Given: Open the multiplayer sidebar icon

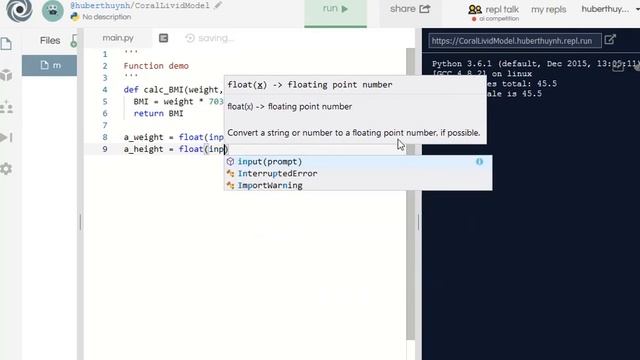Looking at the screenshot, I should 6,107.
